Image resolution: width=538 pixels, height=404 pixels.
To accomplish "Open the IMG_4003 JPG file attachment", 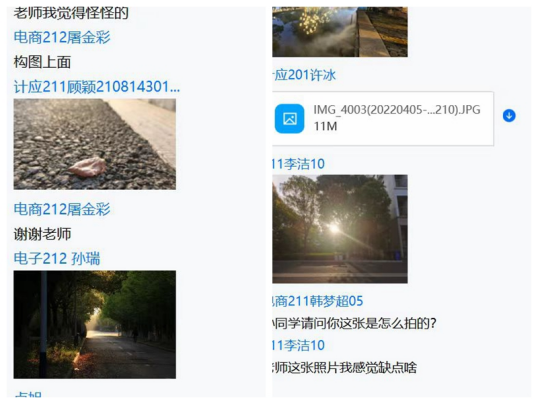I will coord(383,118).
